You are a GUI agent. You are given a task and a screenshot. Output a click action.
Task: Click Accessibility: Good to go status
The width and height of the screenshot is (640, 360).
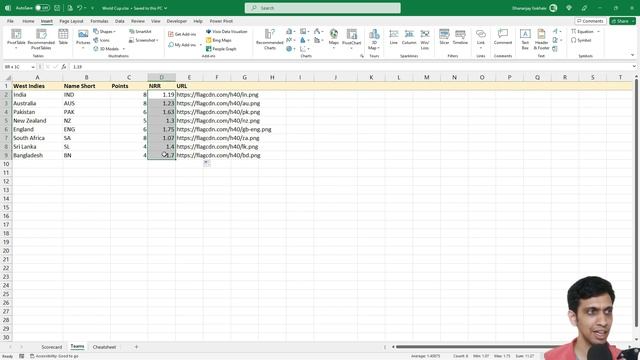[x=55, y=356]
